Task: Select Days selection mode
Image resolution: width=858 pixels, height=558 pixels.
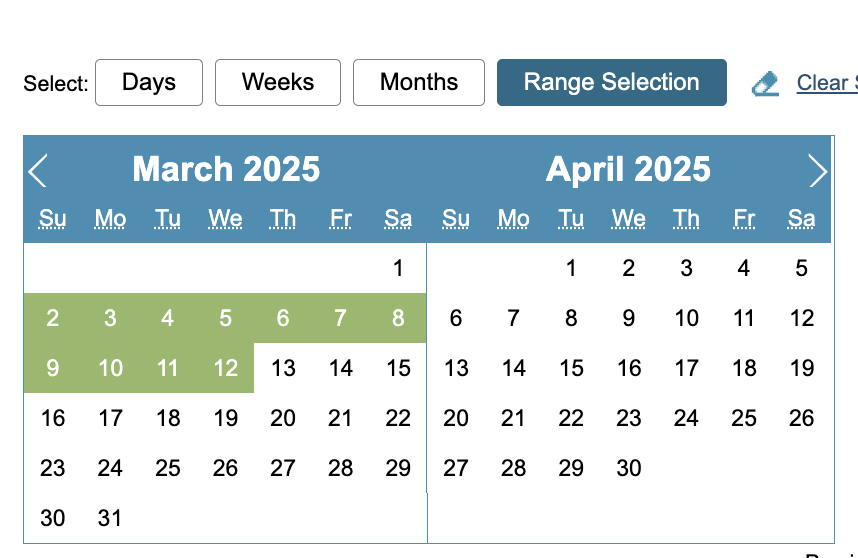Action: [149, 82]
